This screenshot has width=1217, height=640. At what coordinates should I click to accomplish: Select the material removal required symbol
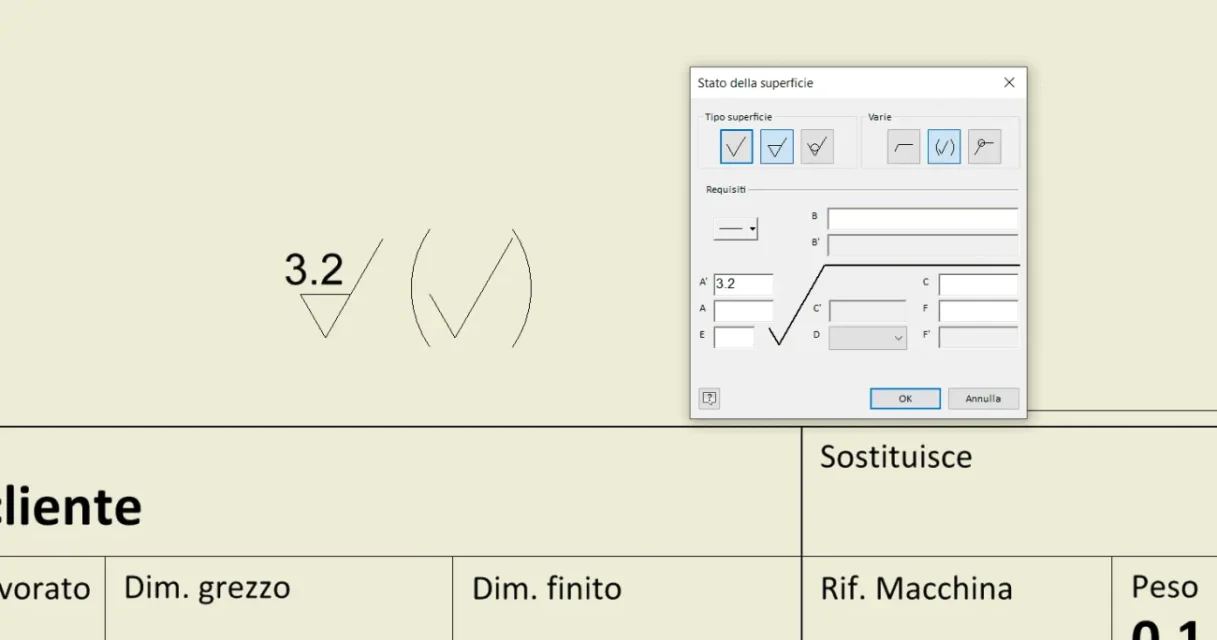click(777, 147)
